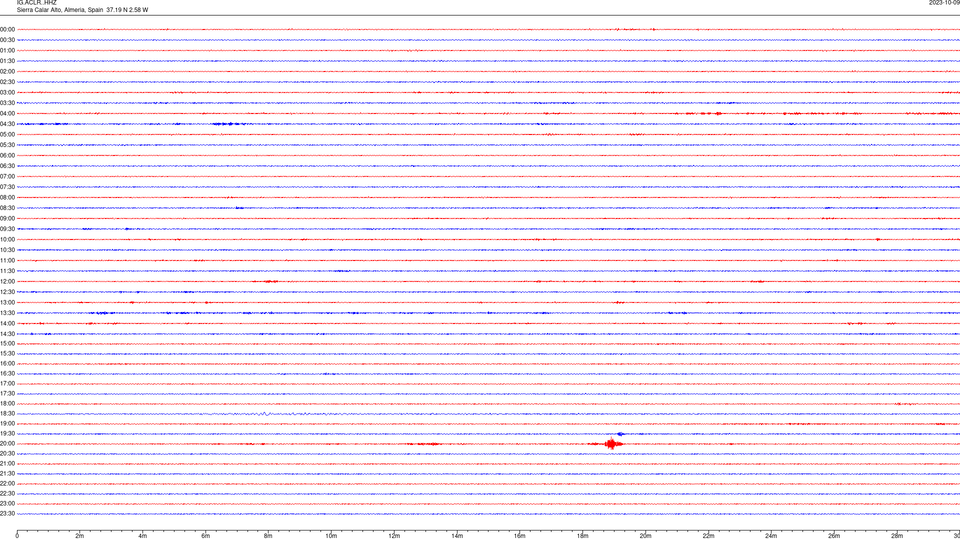Select the 10:00 time row label
Screen dimensions: 960x540
click(x=7, y=239)
